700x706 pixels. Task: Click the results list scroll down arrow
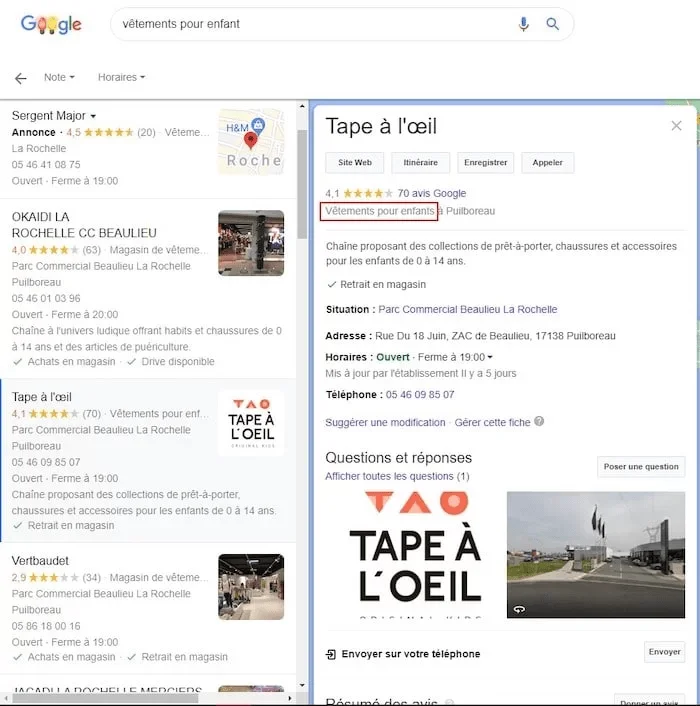pyautogui.click(x=302, y=685)
